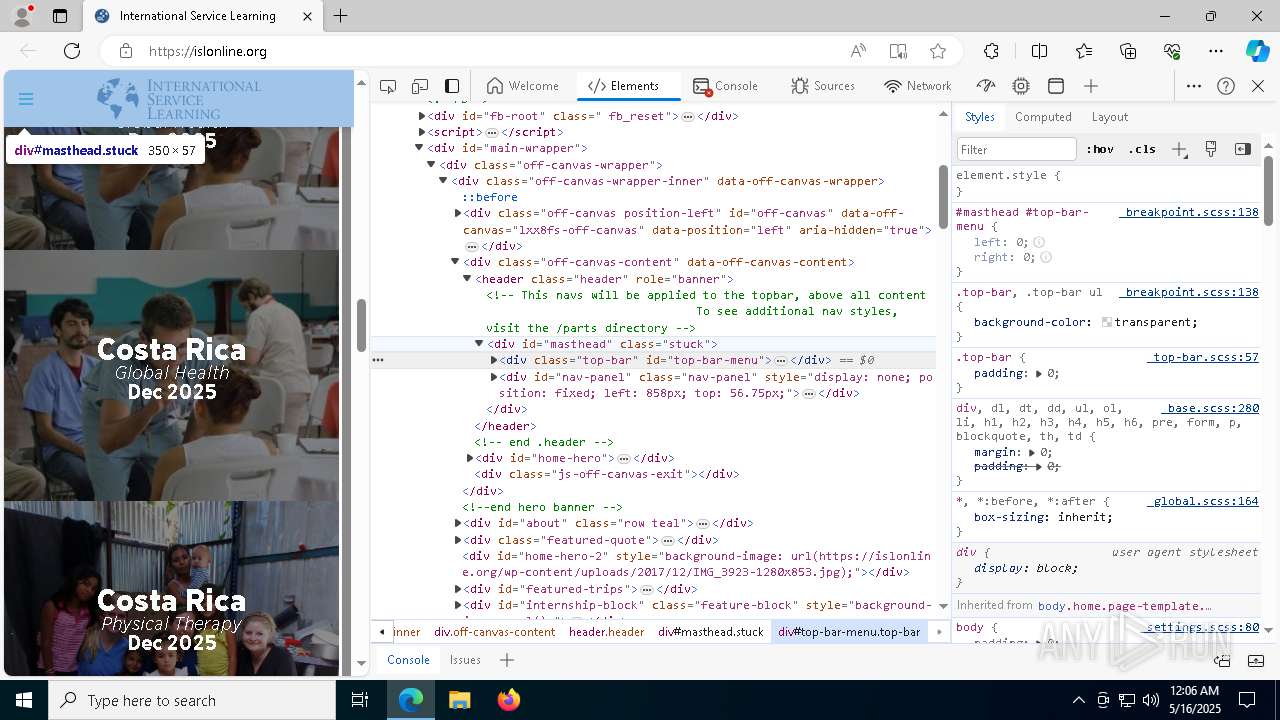Screen dimensions: 1280x720
Task: Collapse the header banner node
Action: tap(467, 279)
